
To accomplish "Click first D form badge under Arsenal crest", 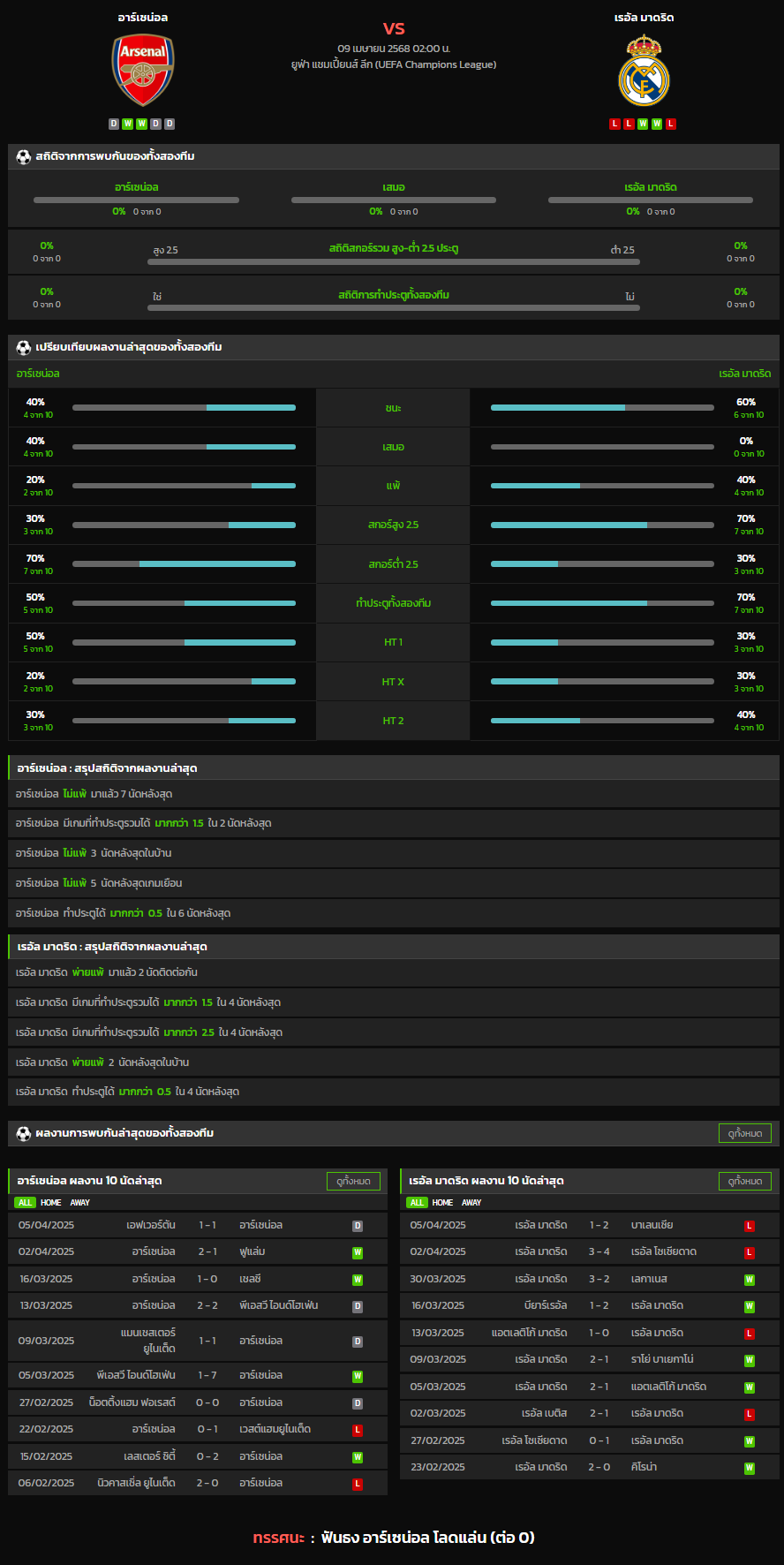I will 114,124.
